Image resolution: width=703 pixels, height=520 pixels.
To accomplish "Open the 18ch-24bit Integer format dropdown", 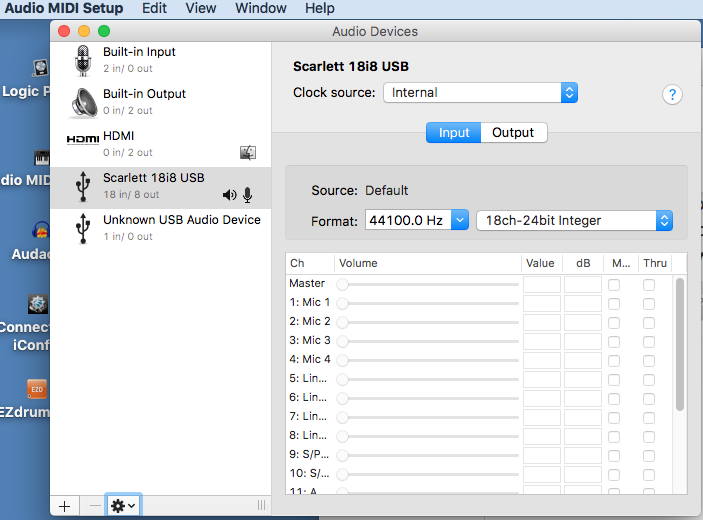I will (574, 221).
